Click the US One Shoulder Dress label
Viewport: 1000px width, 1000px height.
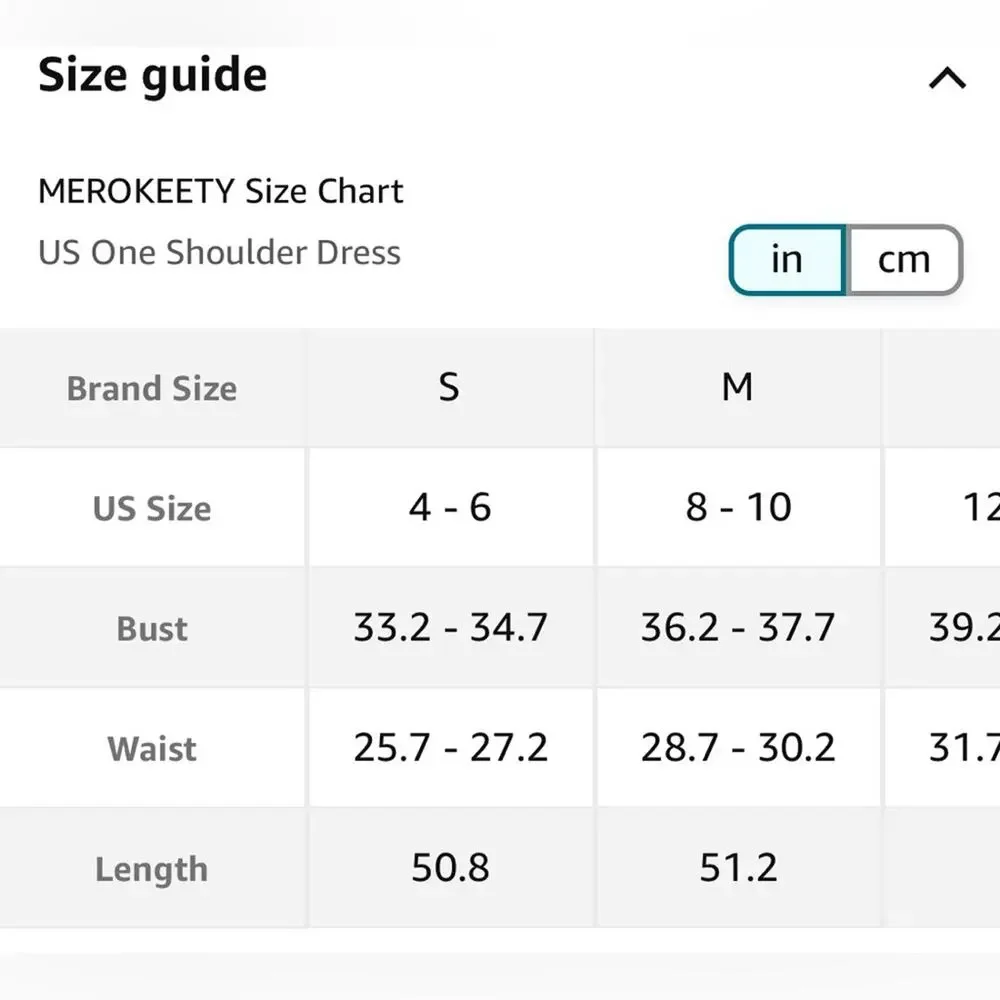(219, 253)
